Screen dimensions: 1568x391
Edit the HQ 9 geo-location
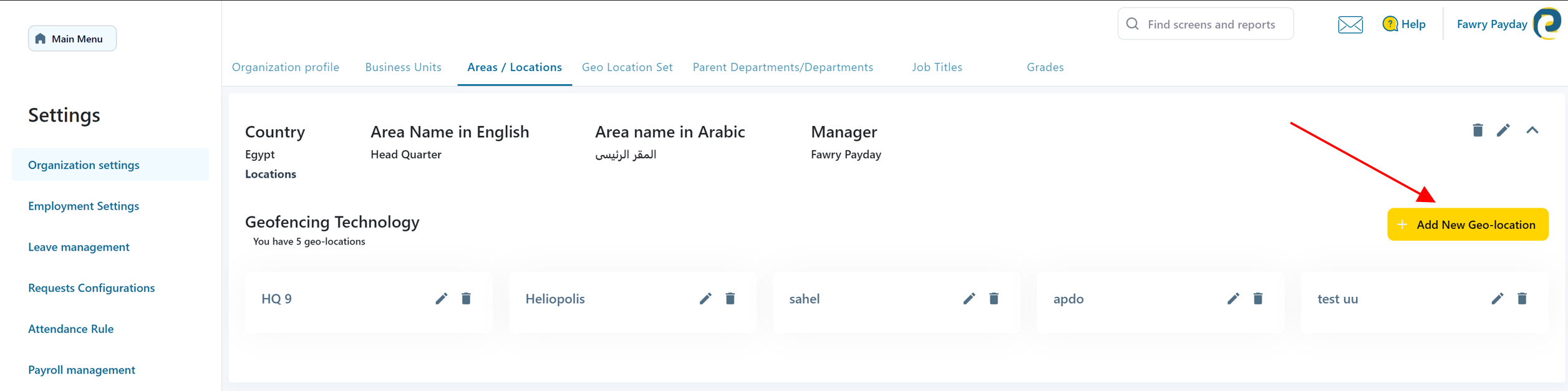[441, 299]
